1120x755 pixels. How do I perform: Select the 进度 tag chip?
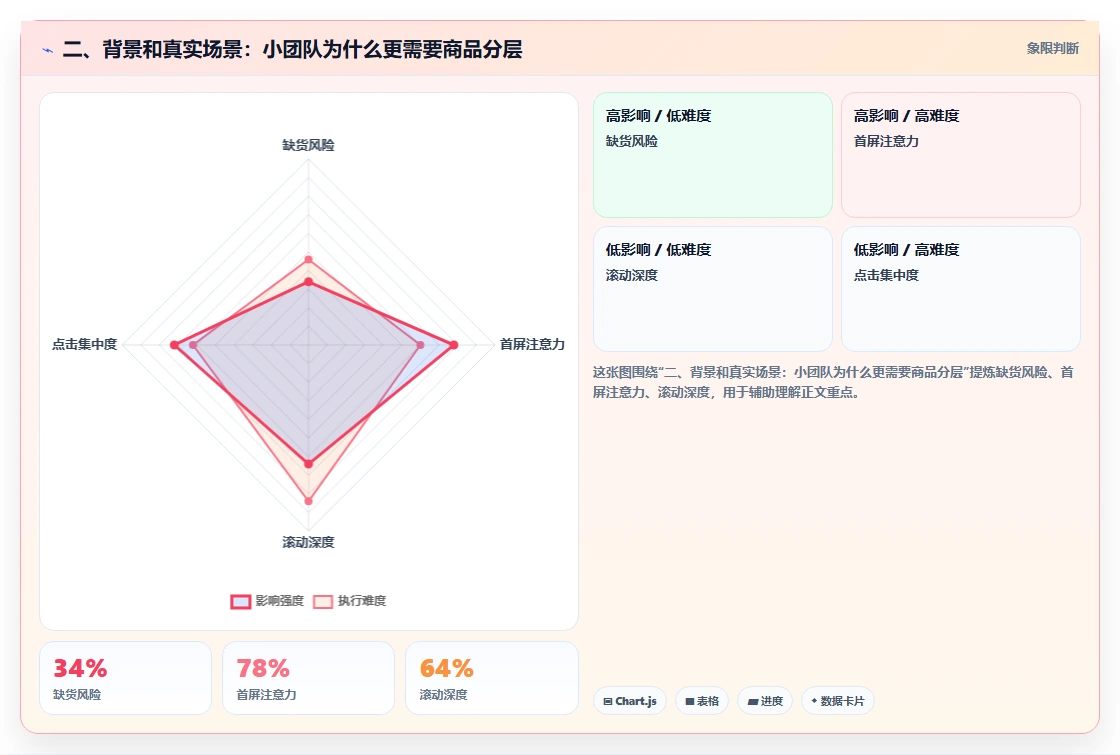(765, 701)
